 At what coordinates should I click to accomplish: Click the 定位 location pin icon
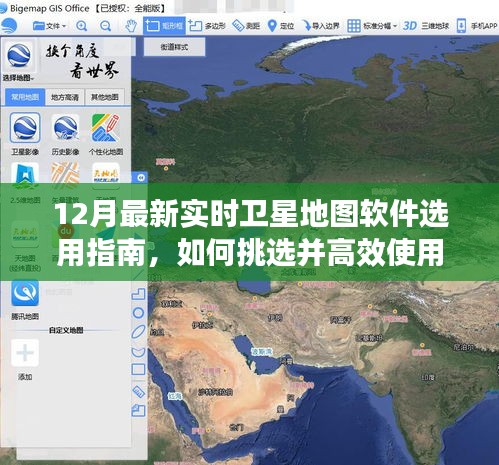click(x=272, y=26)
